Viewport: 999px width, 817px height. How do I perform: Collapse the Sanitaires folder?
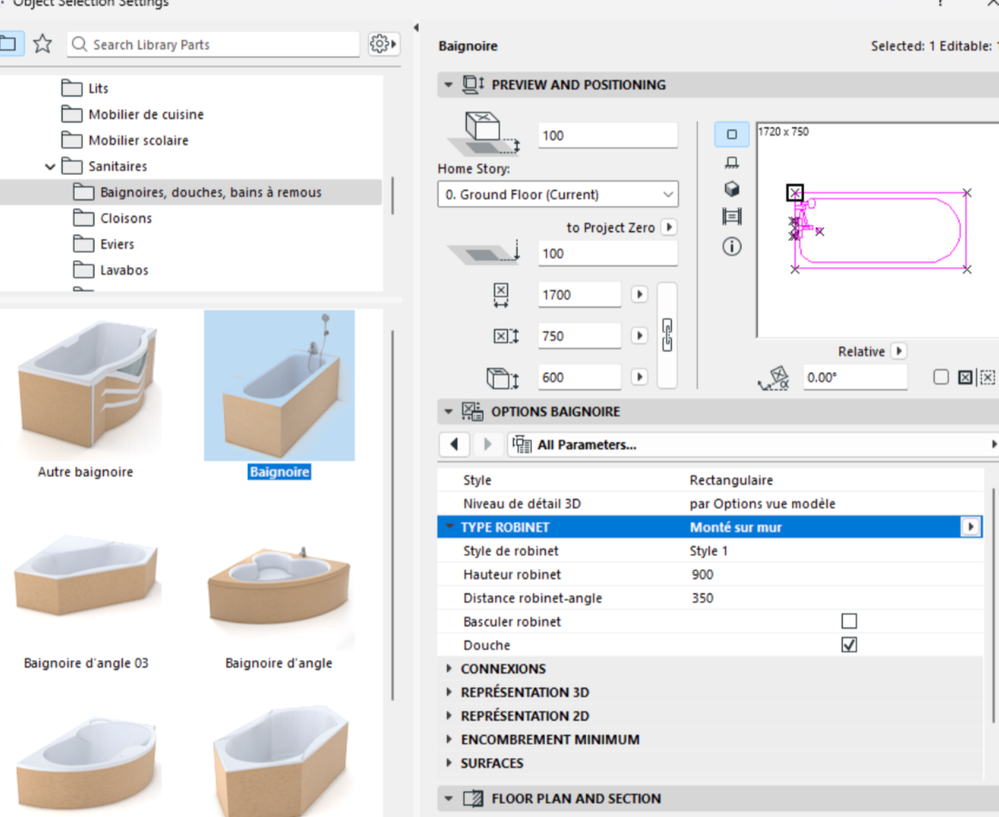click(x=50, y=167)
